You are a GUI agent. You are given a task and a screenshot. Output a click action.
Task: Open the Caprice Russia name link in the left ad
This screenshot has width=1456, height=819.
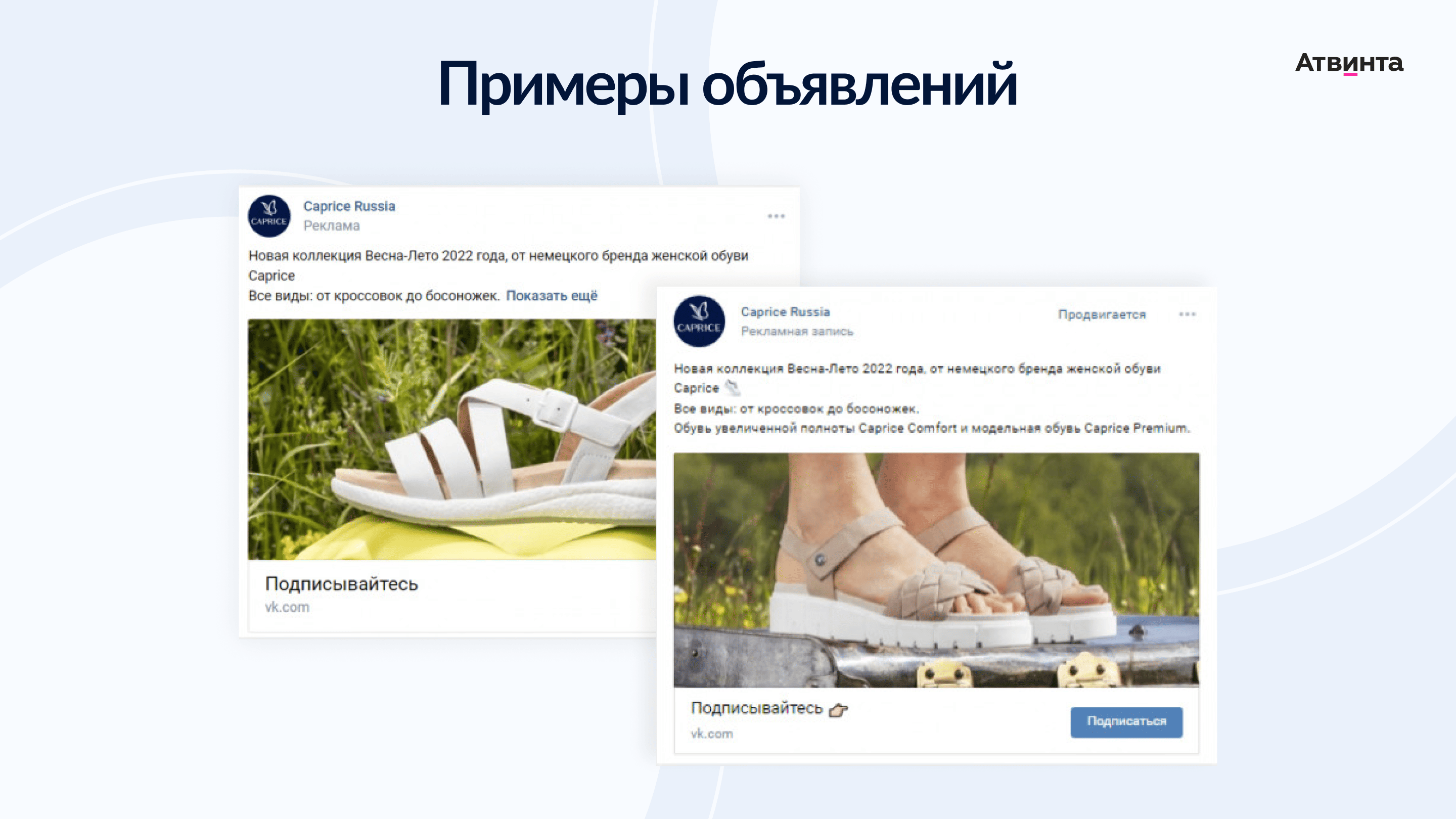pos(349,206)
